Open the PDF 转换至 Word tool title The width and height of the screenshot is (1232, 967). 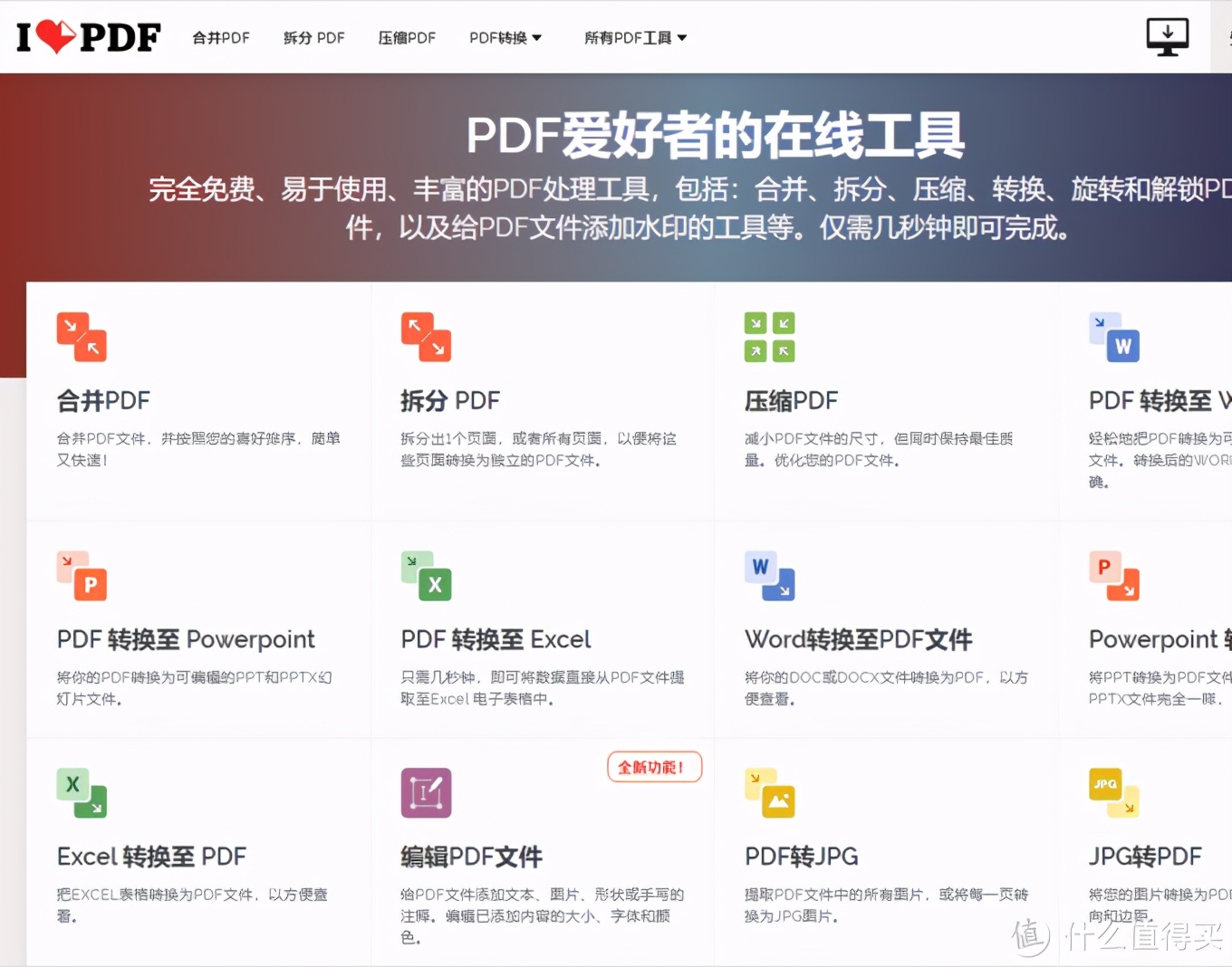point(1160,400)
